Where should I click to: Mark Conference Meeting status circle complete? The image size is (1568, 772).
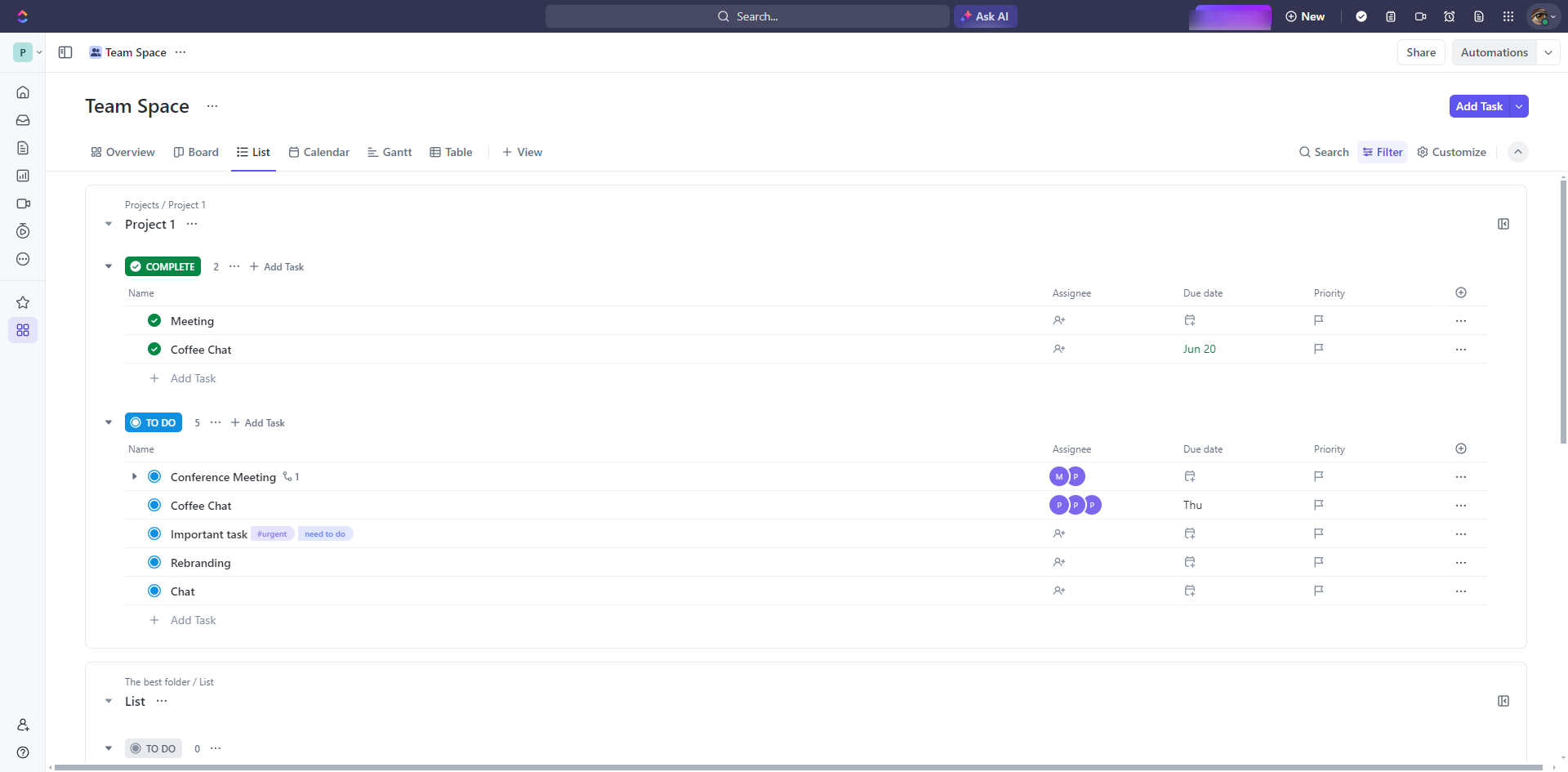pyautogui.click(x=154, y=476)
